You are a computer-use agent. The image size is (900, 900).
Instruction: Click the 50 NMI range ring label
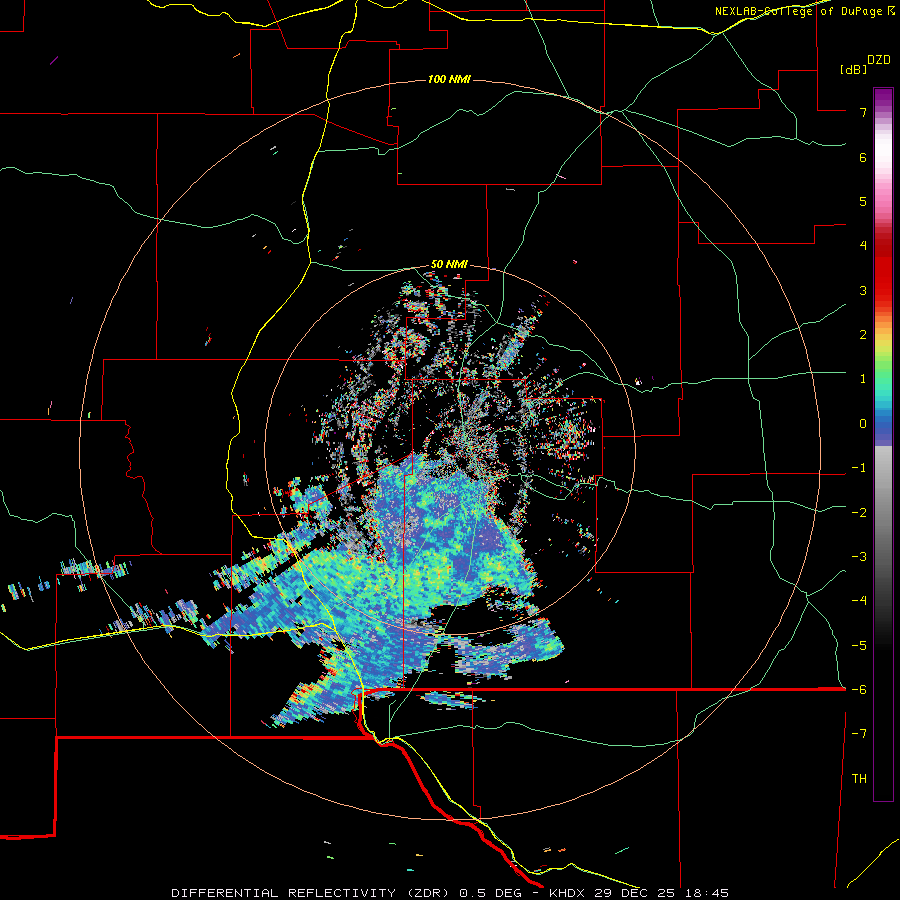point(449,265)
